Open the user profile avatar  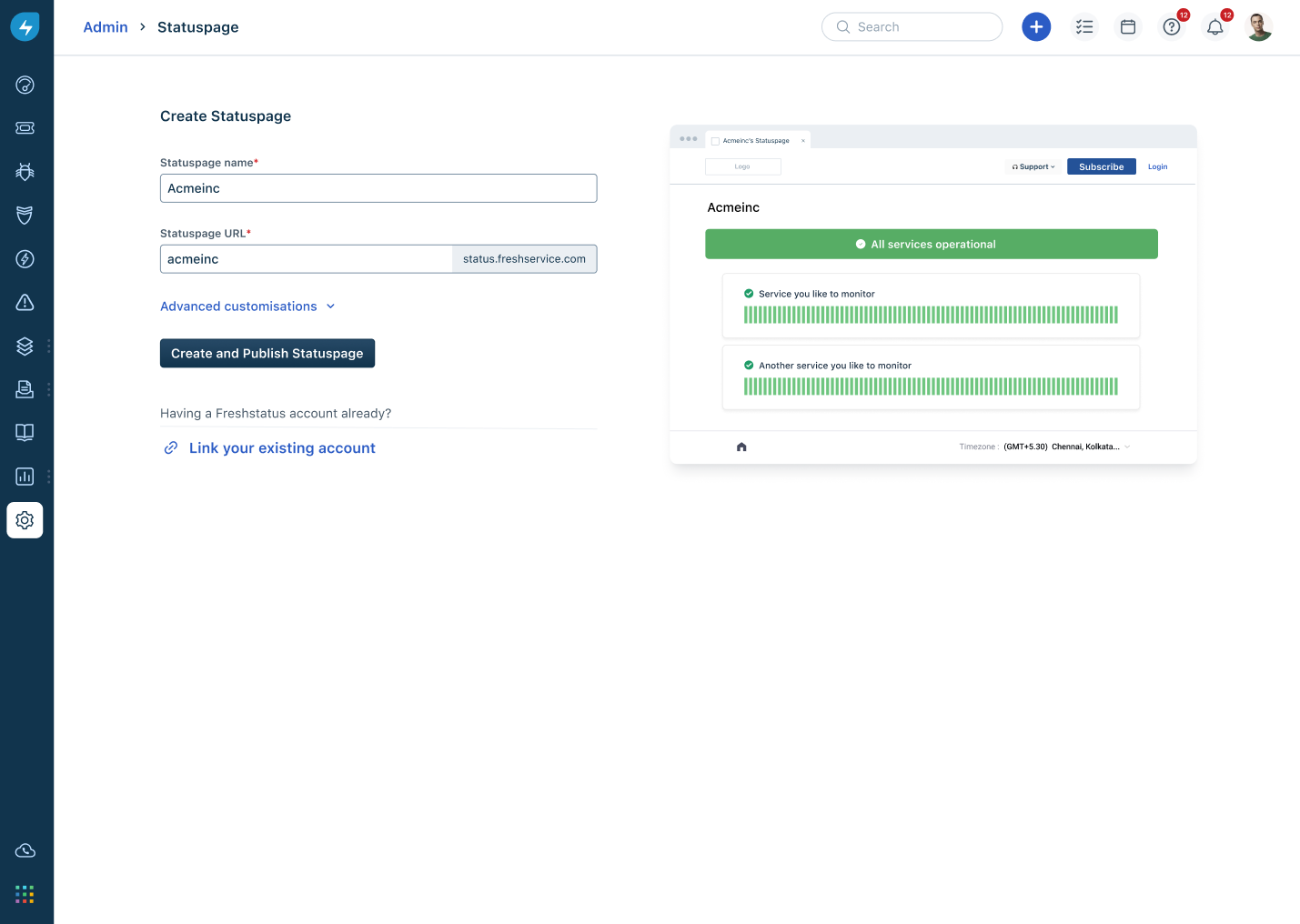[x=1259, y=27]
